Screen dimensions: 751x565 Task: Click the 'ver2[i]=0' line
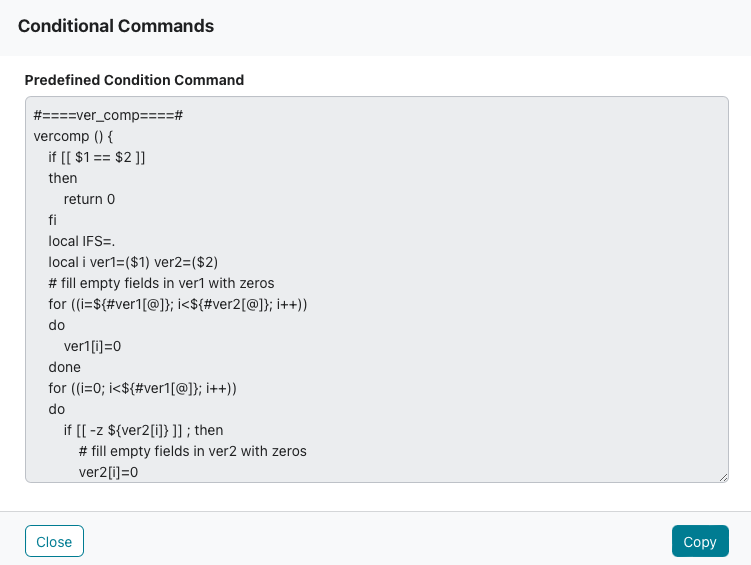[x=108, y=473]
